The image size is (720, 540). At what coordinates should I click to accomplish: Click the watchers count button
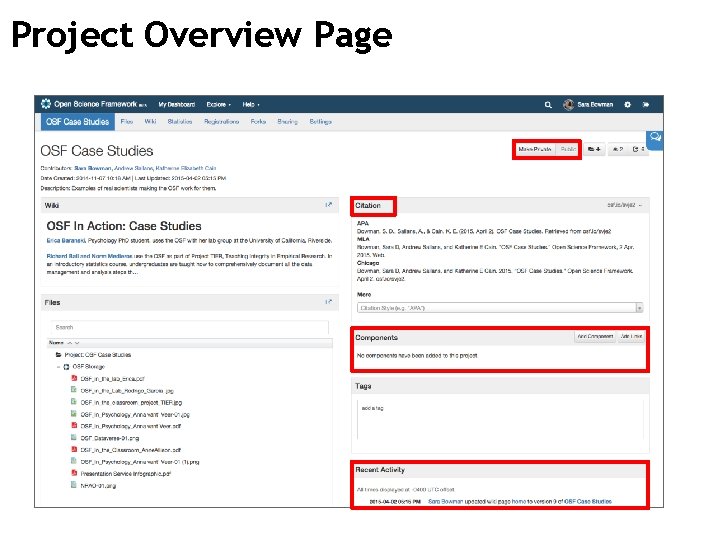618,149
